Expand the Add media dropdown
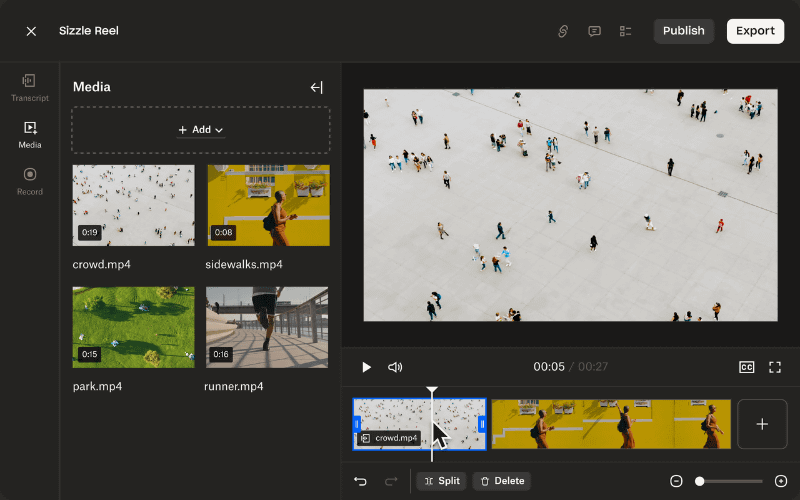This screenshot has height=500, width=800. [x=201, y=130]
